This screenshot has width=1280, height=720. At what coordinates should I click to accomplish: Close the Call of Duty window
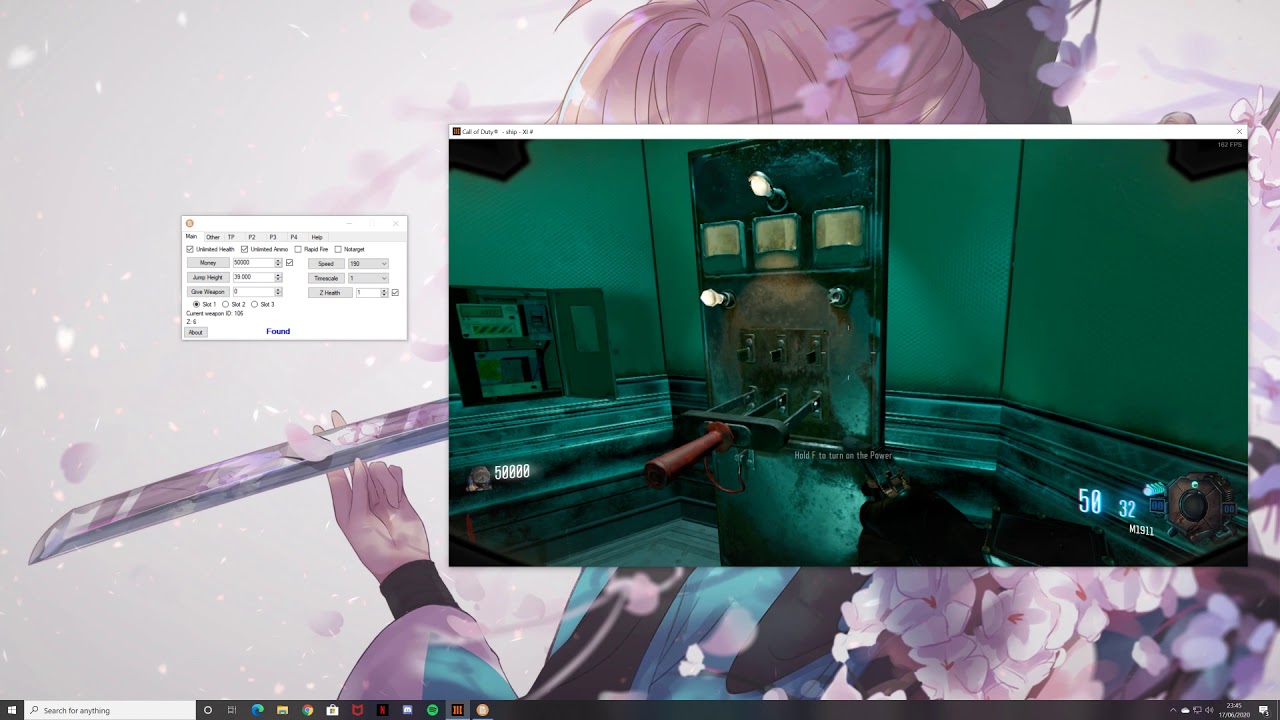point(1239,131)
